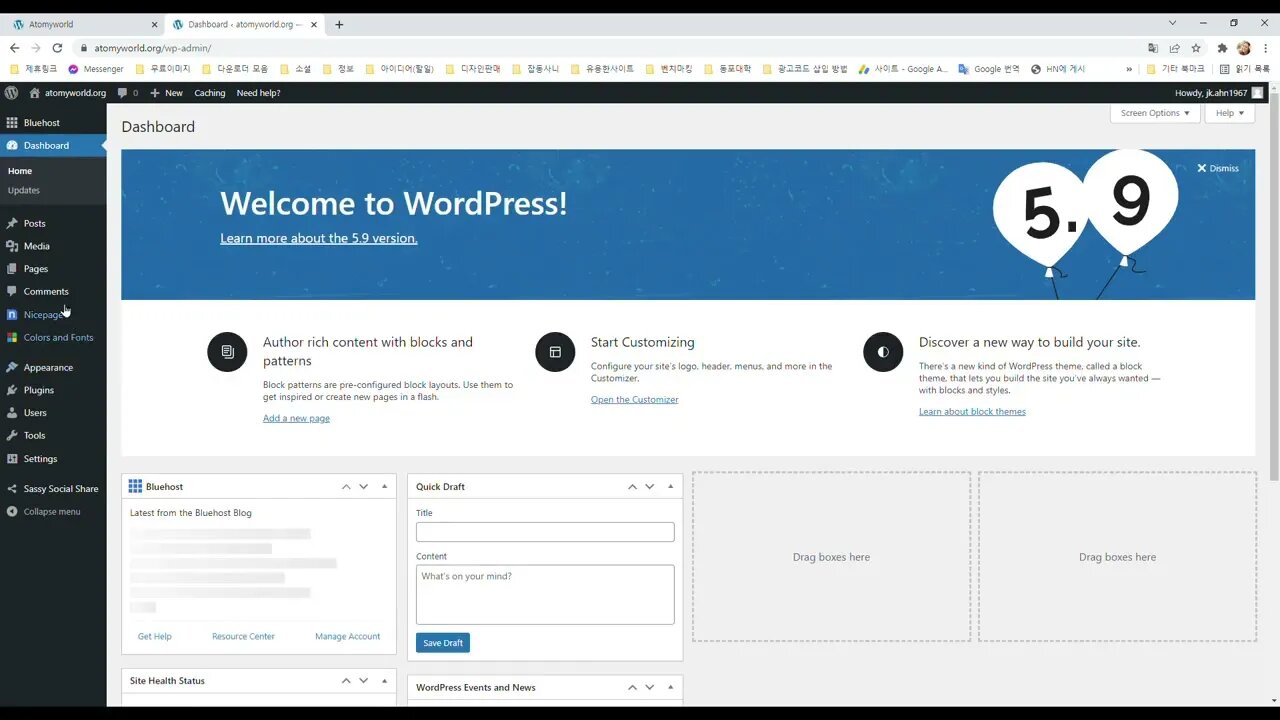
Task: Open the Bluehost Get Help link
Action: tap(155, 636)
